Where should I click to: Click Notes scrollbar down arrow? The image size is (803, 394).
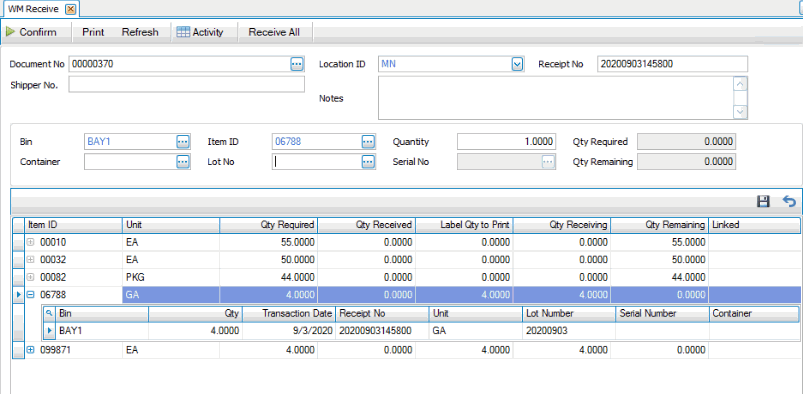pos(741,112)
